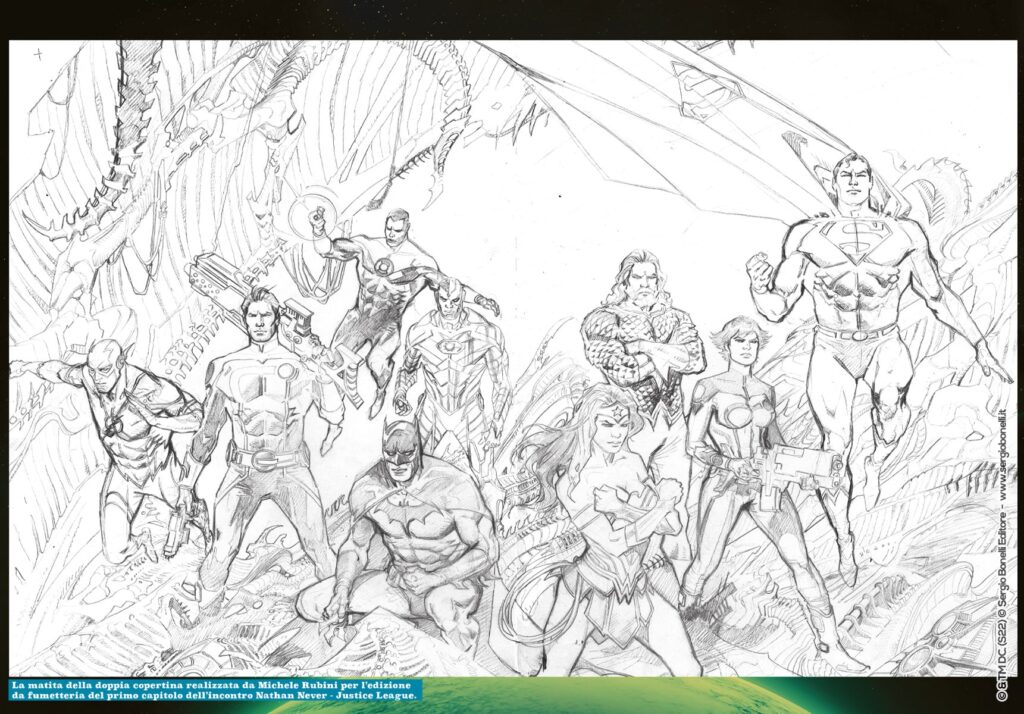
Task: Click the Sergio Bonelli Editore copyright text
Action: [x=1001, y=575]
